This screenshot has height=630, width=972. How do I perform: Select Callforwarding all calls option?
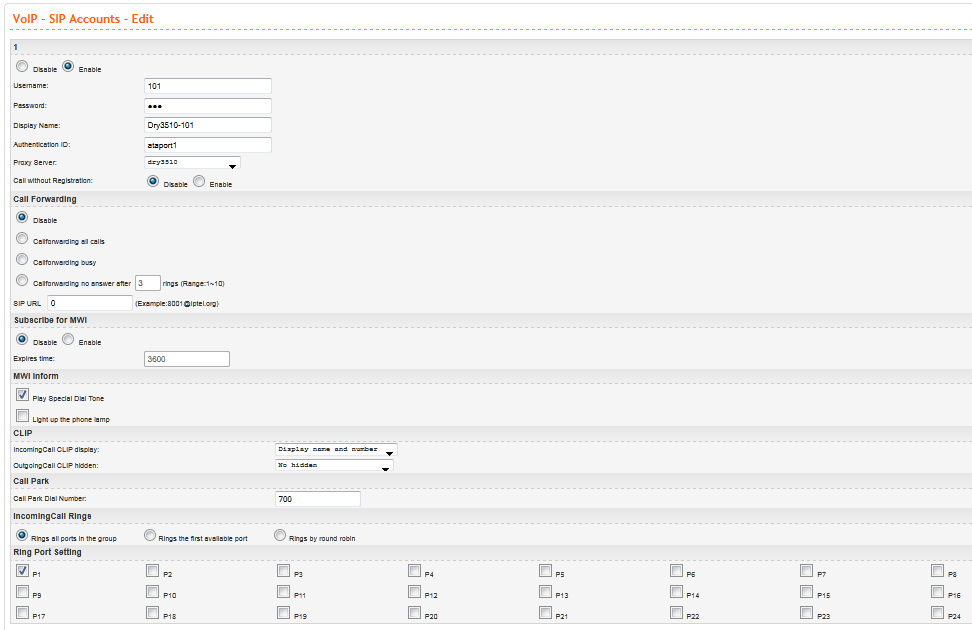[22, 239]
